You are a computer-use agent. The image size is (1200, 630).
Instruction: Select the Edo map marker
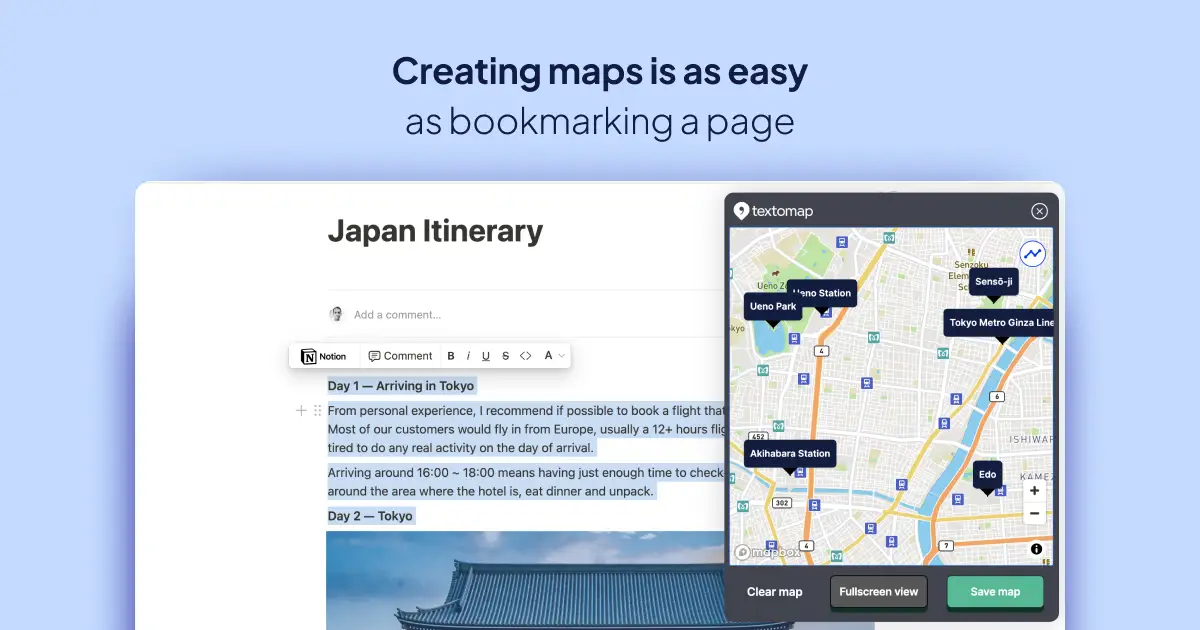pyautogui.click(x=987, y=477)
